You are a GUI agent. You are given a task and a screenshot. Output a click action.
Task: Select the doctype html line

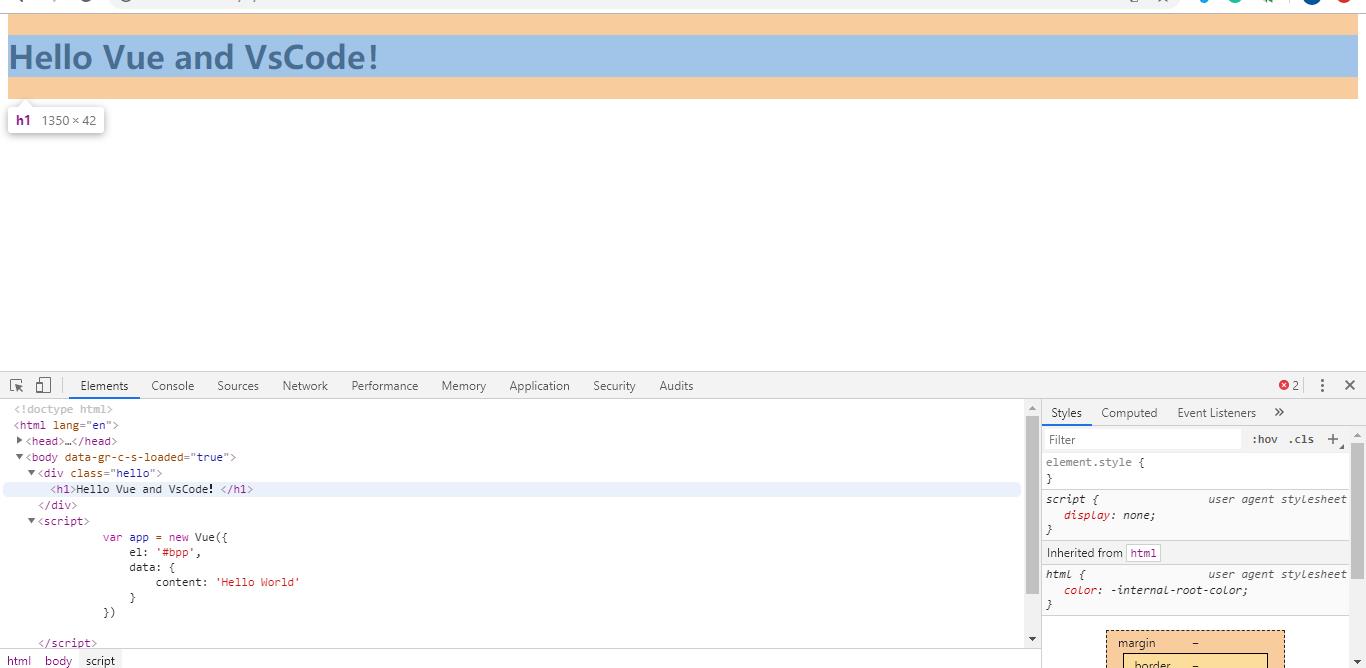[63, 409]
